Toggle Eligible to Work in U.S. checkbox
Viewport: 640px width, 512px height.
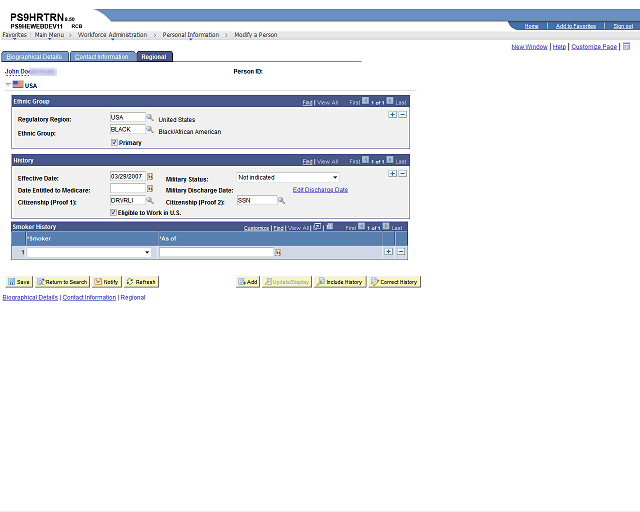click(113, 212)
